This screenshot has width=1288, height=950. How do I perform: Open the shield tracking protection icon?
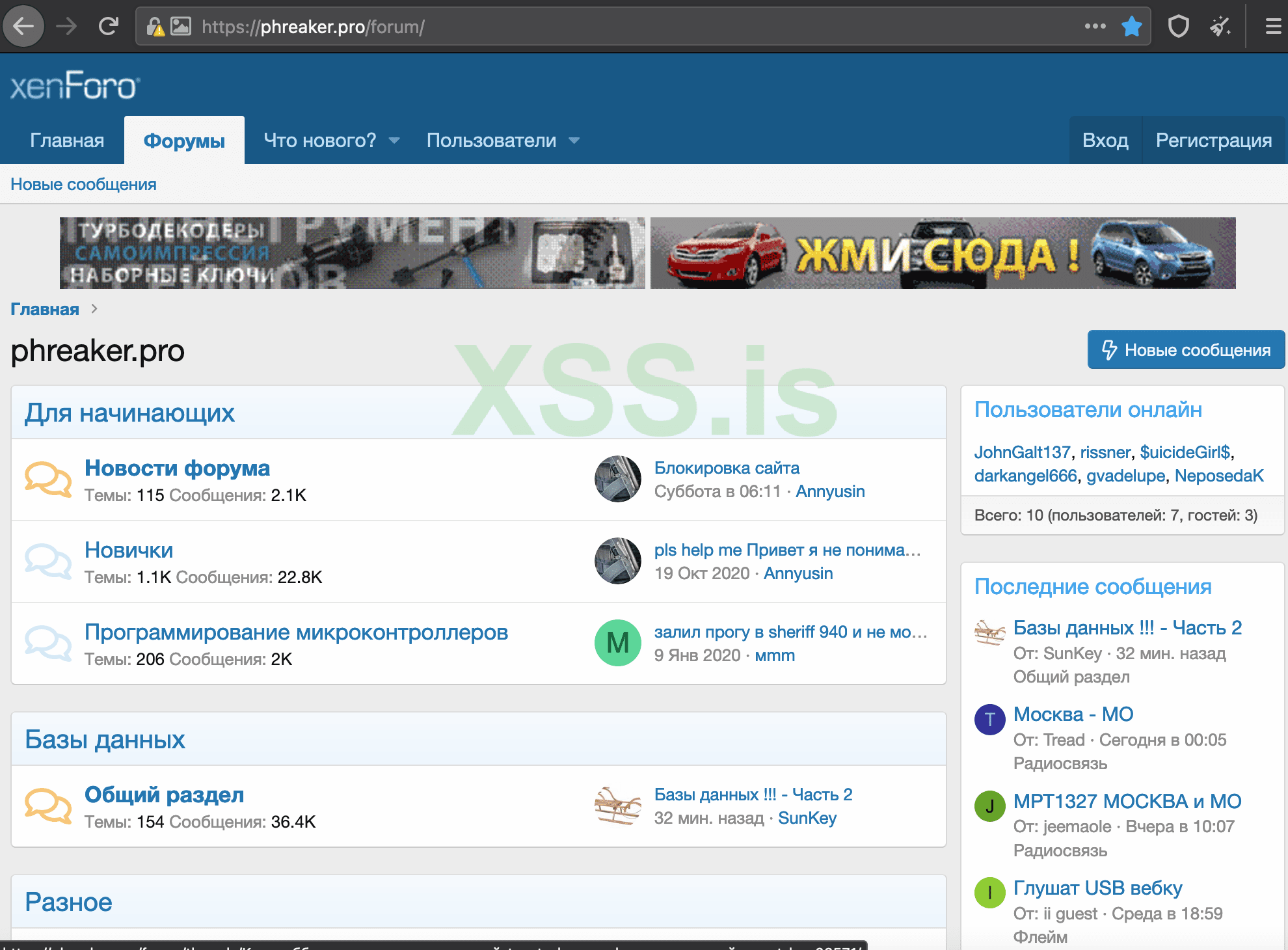click(x=1178, y=27)
